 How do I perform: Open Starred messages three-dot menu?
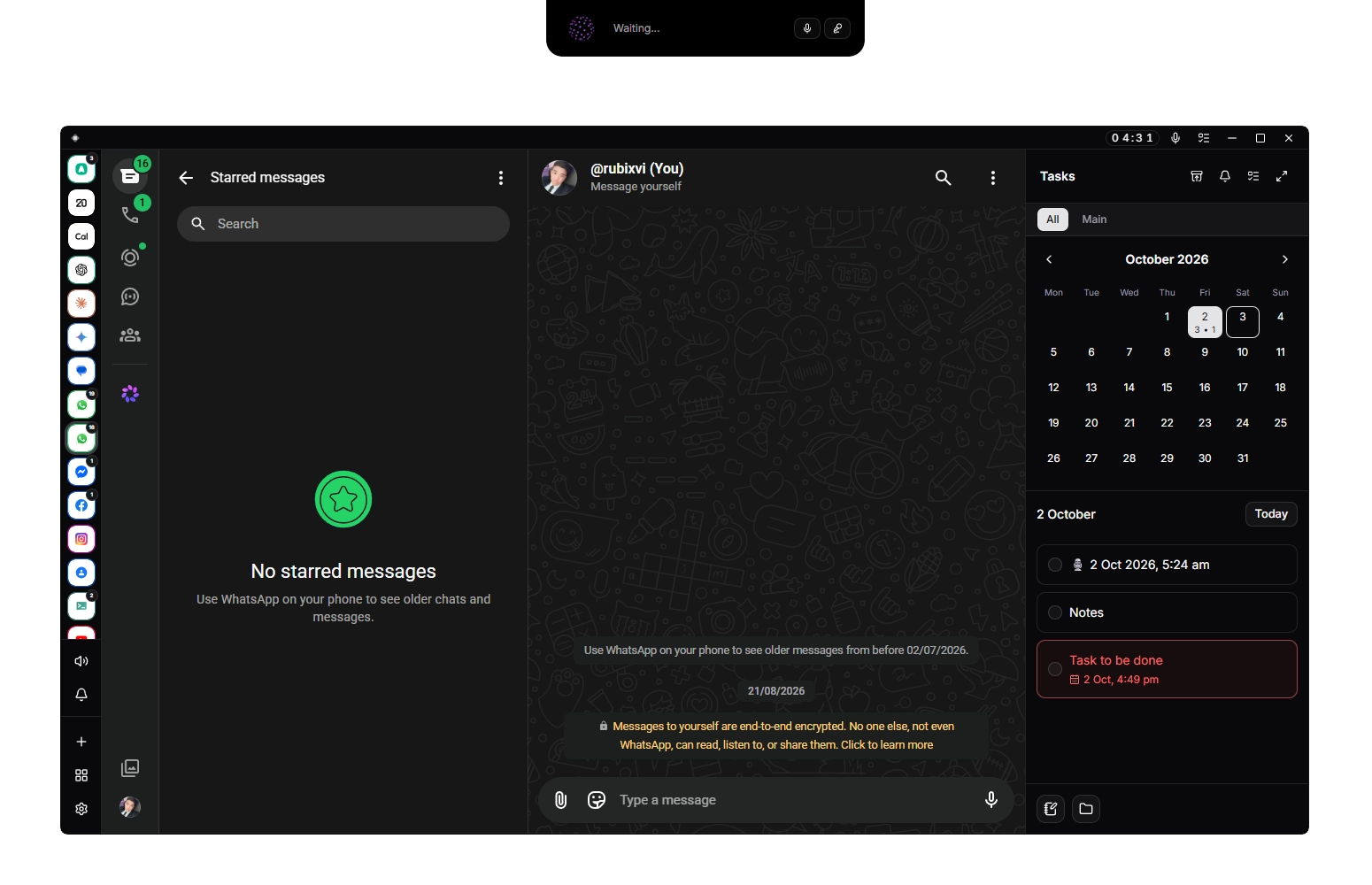(x=501, y=178)
